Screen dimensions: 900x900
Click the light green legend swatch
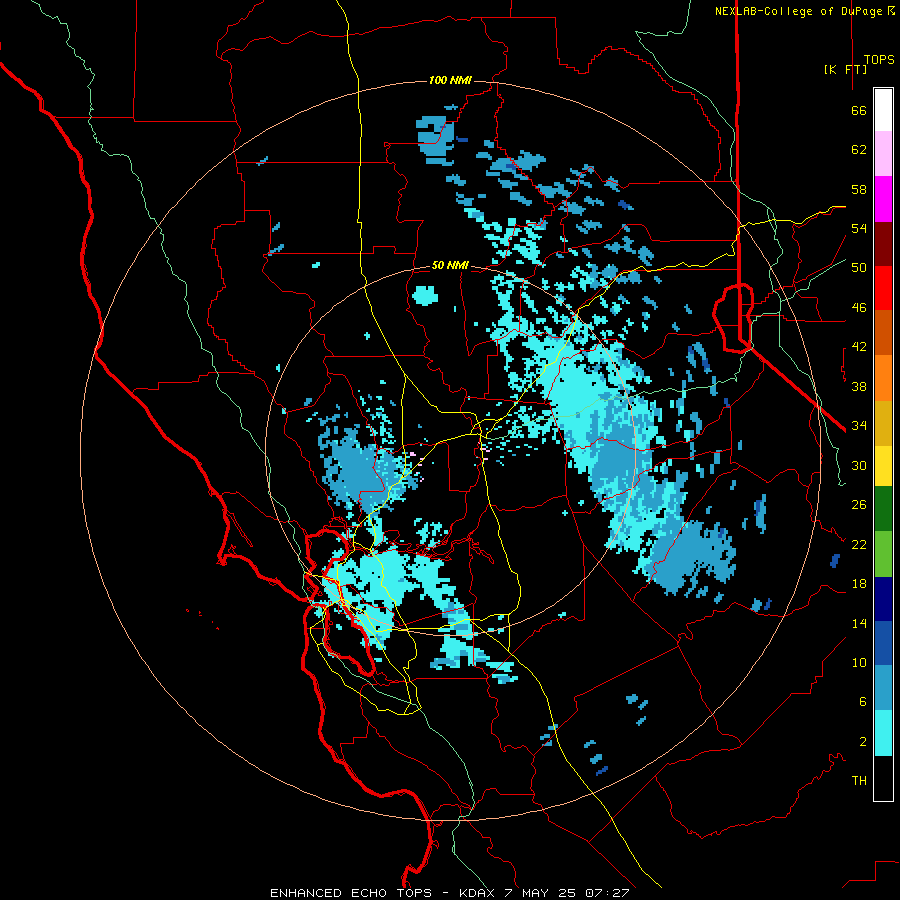(x=883, y=554)
